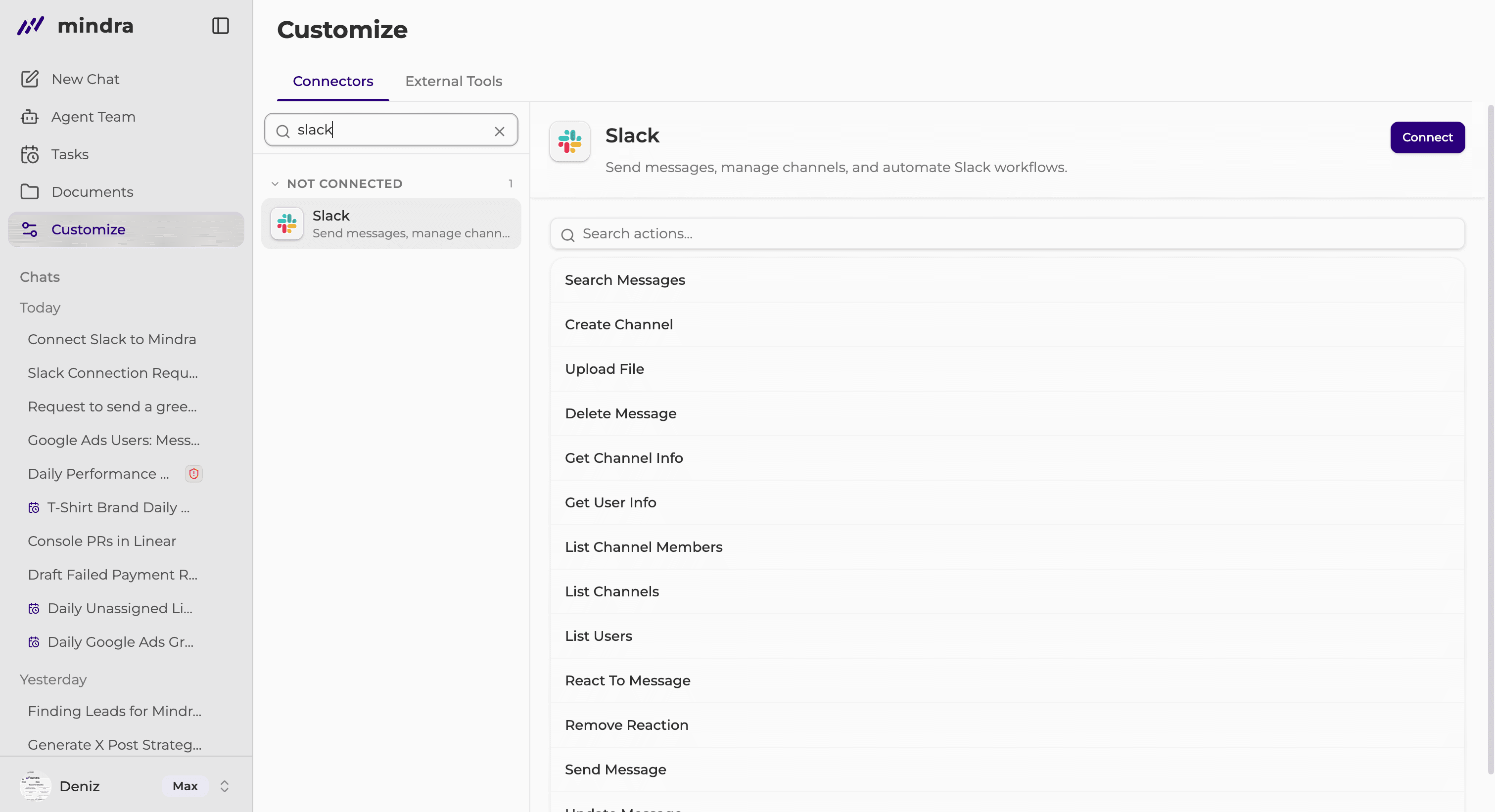Screen dimensions: 1495x812
Task: Open the Generate X Post Strateg... chat
Action: 115,745
